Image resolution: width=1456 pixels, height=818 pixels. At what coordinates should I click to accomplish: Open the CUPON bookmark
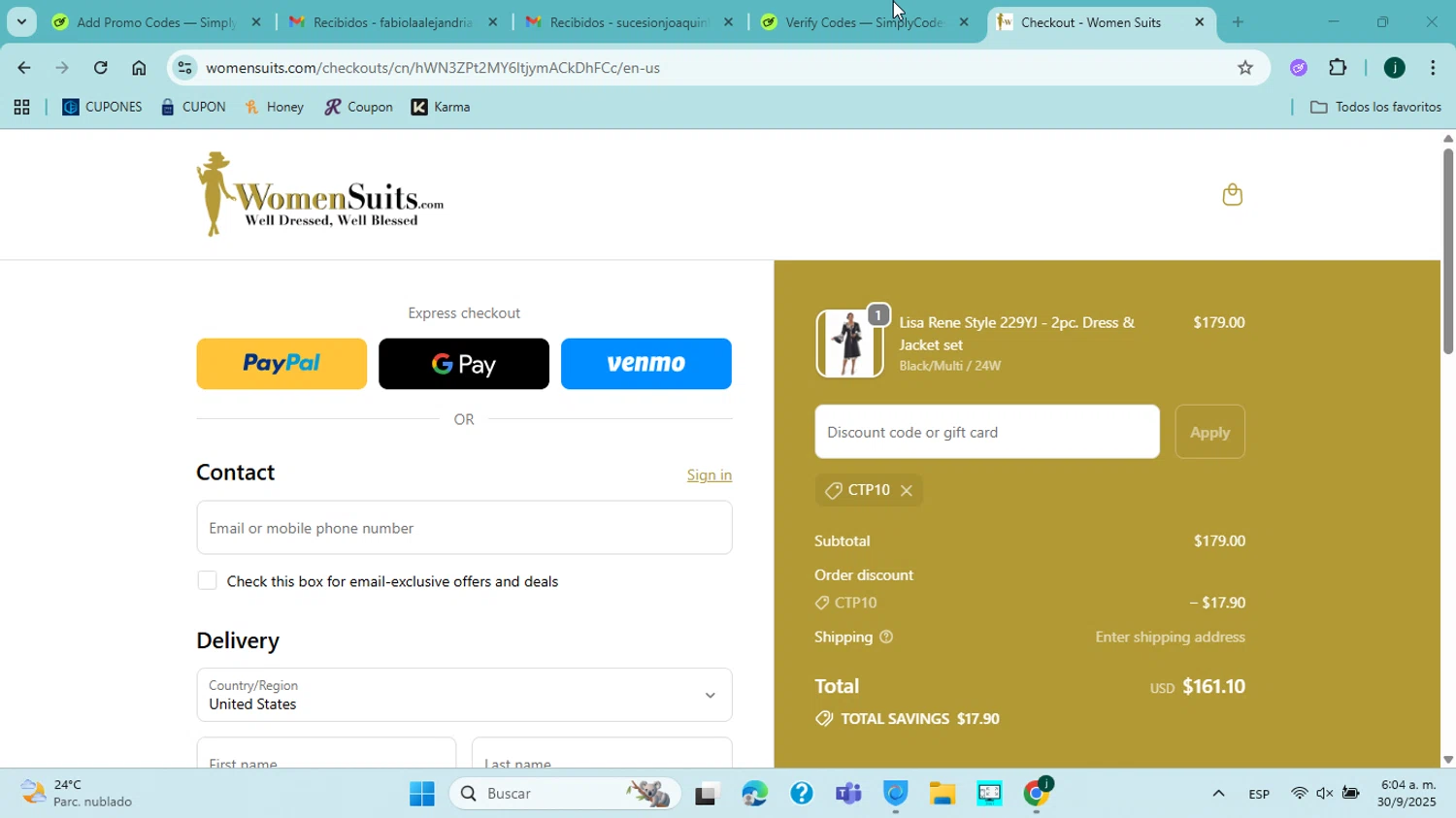click(193, 108)
